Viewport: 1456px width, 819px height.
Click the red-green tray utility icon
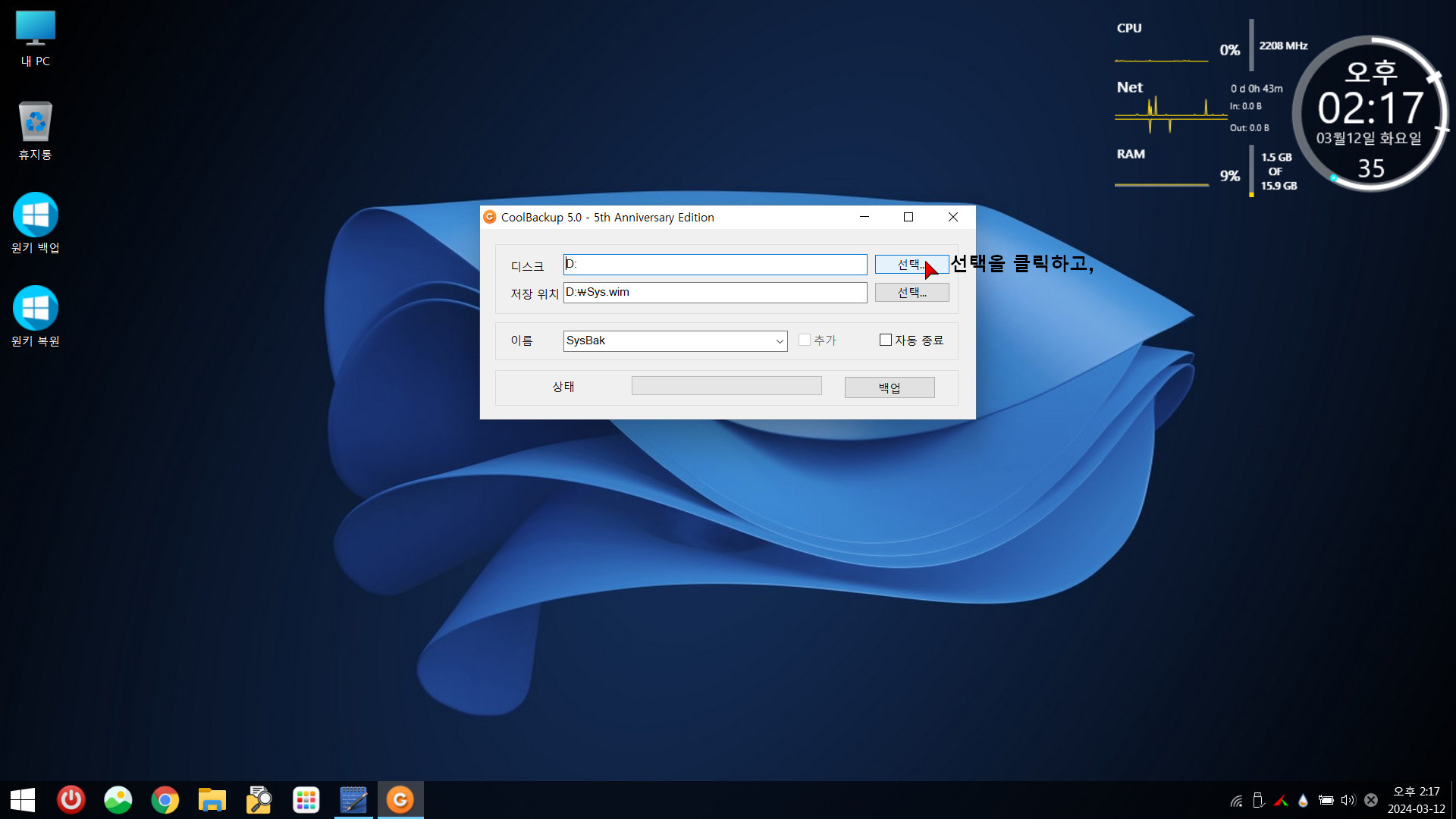point(1281,800)
